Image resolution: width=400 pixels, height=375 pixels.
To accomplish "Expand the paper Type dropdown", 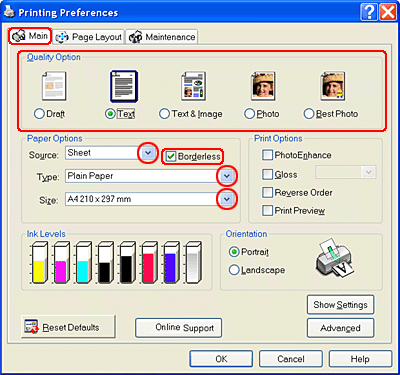I will (x=227, y=176).
